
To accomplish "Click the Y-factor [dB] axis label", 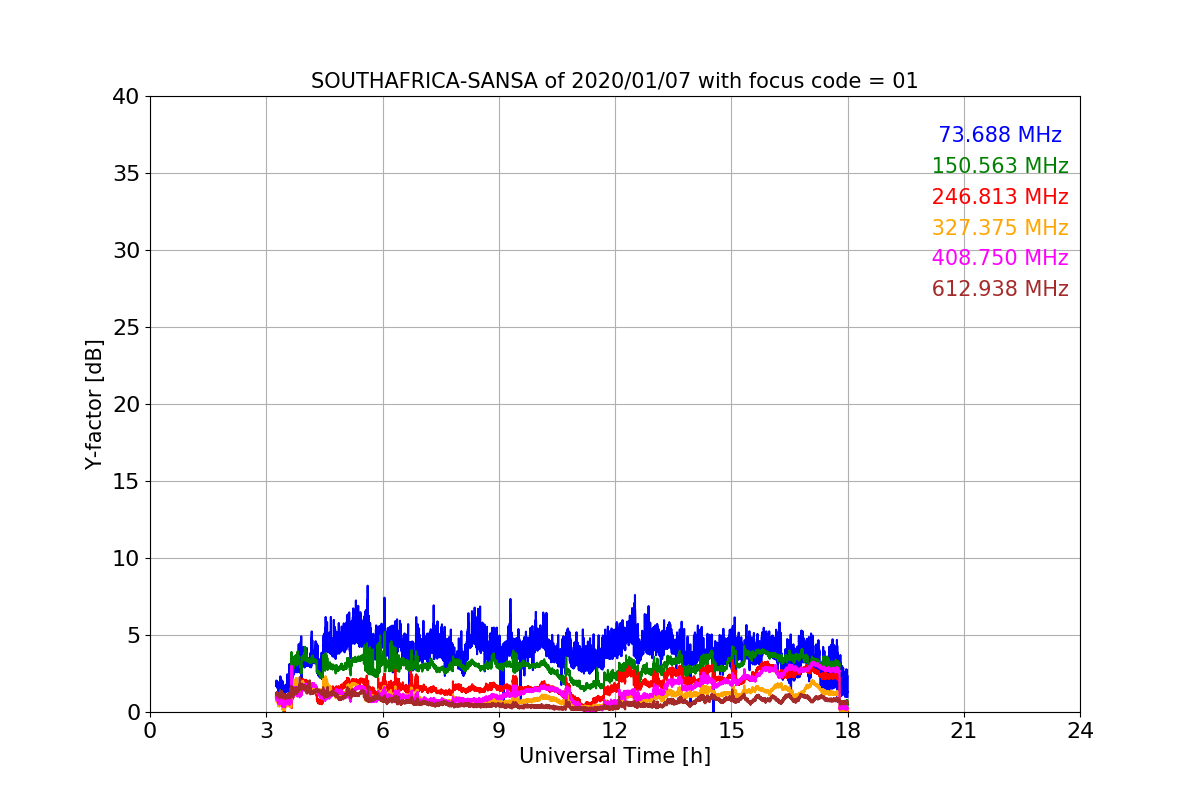I will point(95,404).
